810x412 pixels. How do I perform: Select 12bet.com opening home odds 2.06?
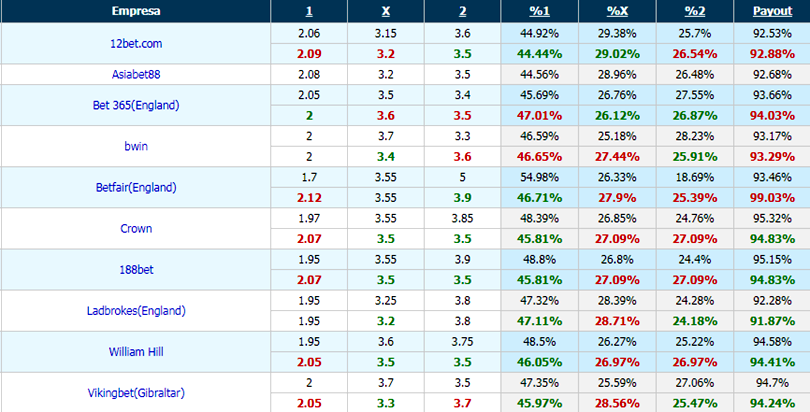coord(309,34)
